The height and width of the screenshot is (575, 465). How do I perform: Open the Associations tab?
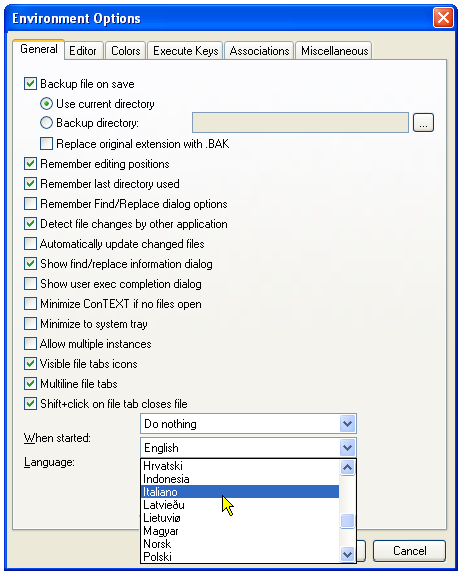tap(259, 51)
